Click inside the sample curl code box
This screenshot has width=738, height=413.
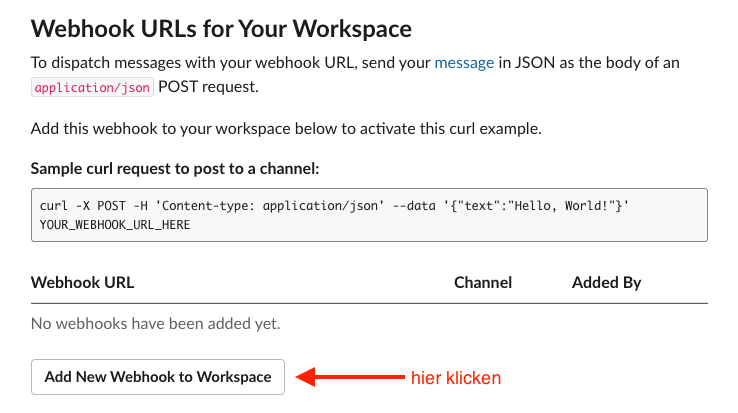click(x=368, y=215)
